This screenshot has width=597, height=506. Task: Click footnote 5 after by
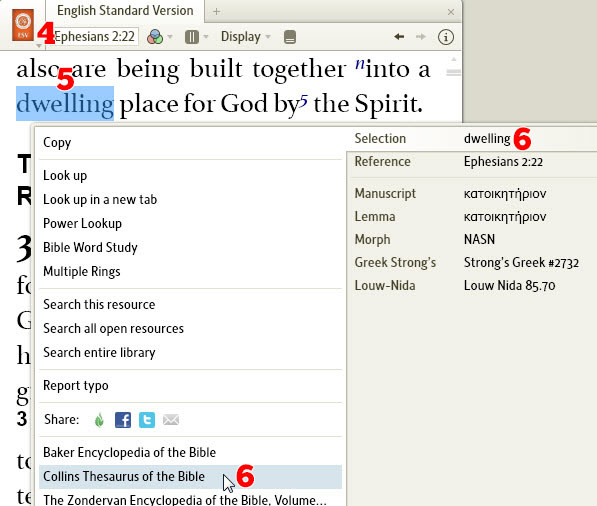pos(303,101)
